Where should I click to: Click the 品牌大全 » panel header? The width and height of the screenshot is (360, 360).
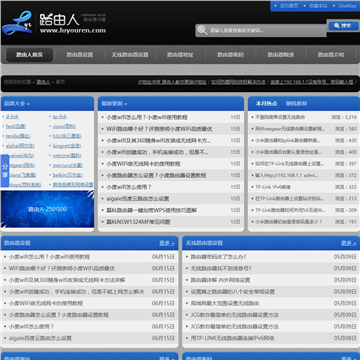tap(17, 104)
